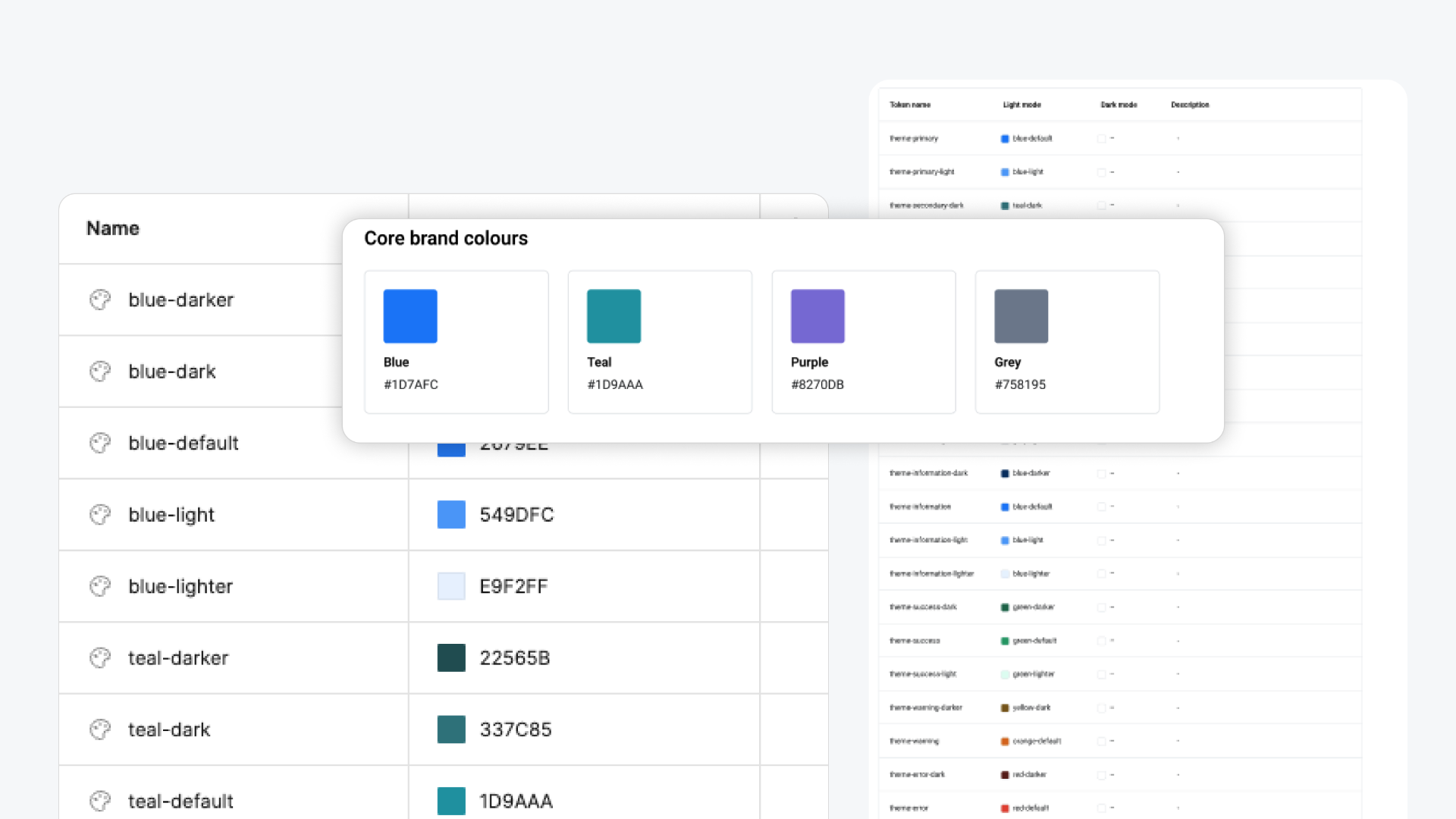Select the orange-default chip next to theme-warning

click(1004, 741)
